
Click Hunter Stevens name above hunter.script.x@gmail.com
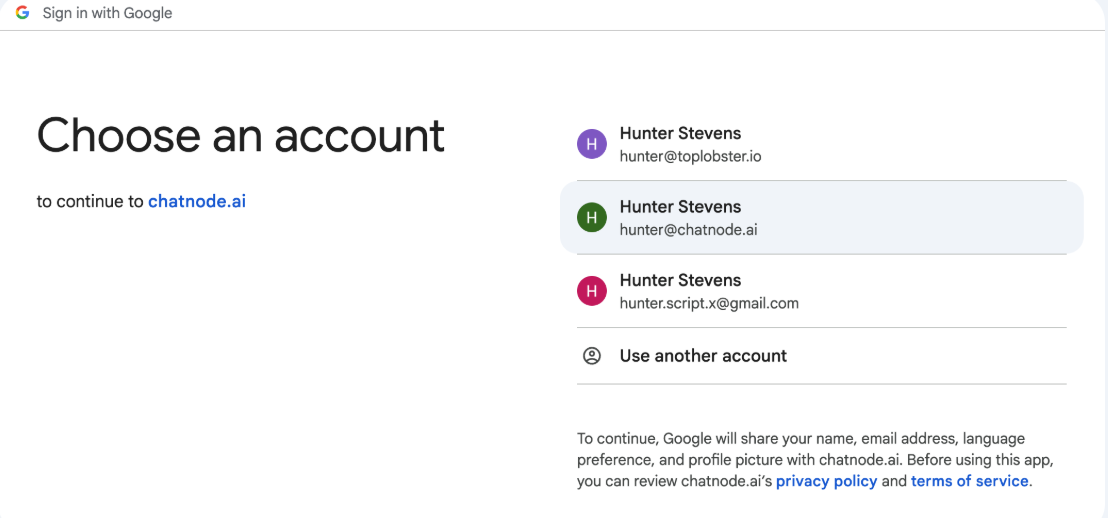pos(680,280)
